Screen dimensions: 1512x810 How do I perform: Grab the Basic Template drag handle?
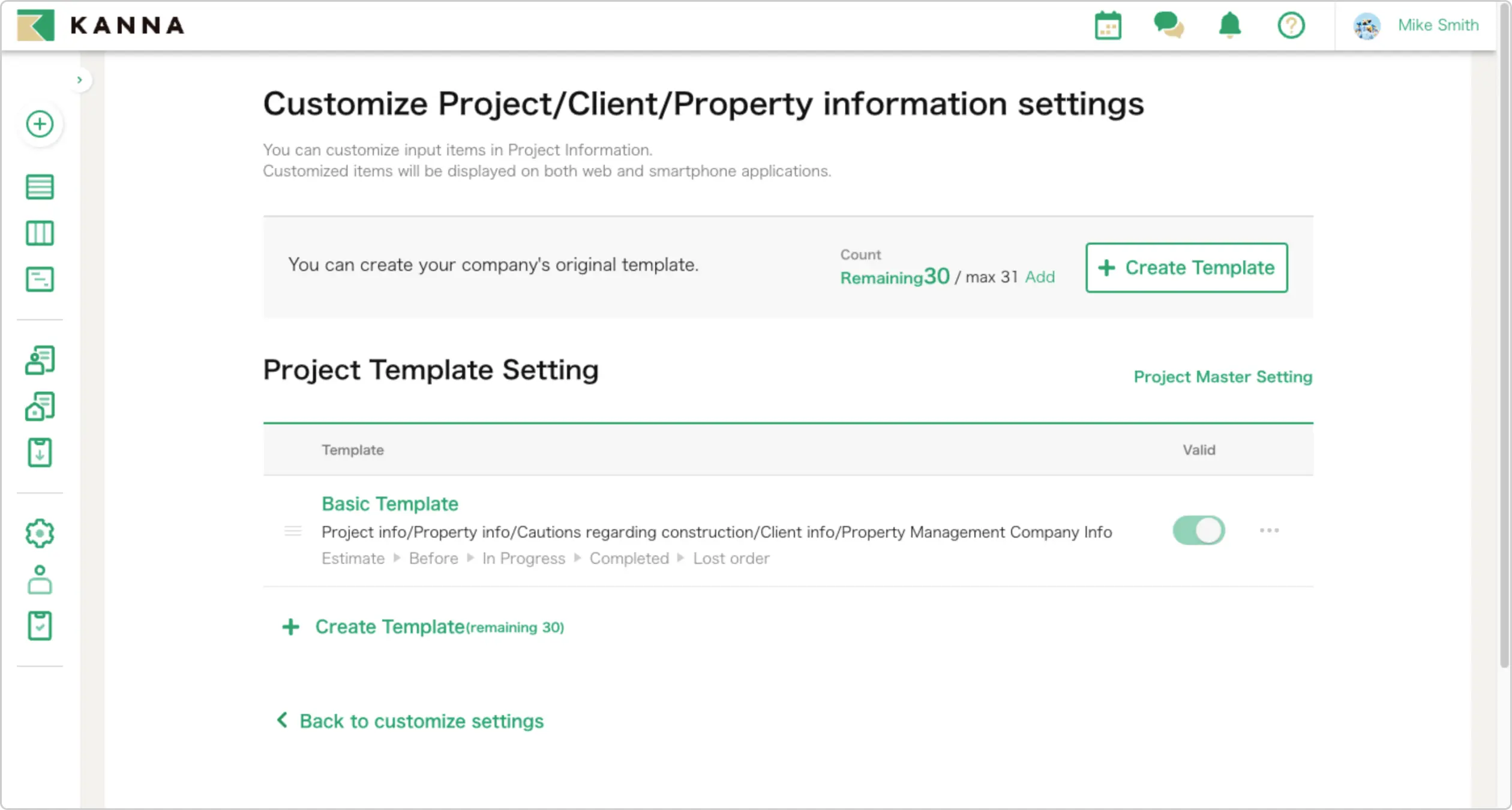click(293, 531)
